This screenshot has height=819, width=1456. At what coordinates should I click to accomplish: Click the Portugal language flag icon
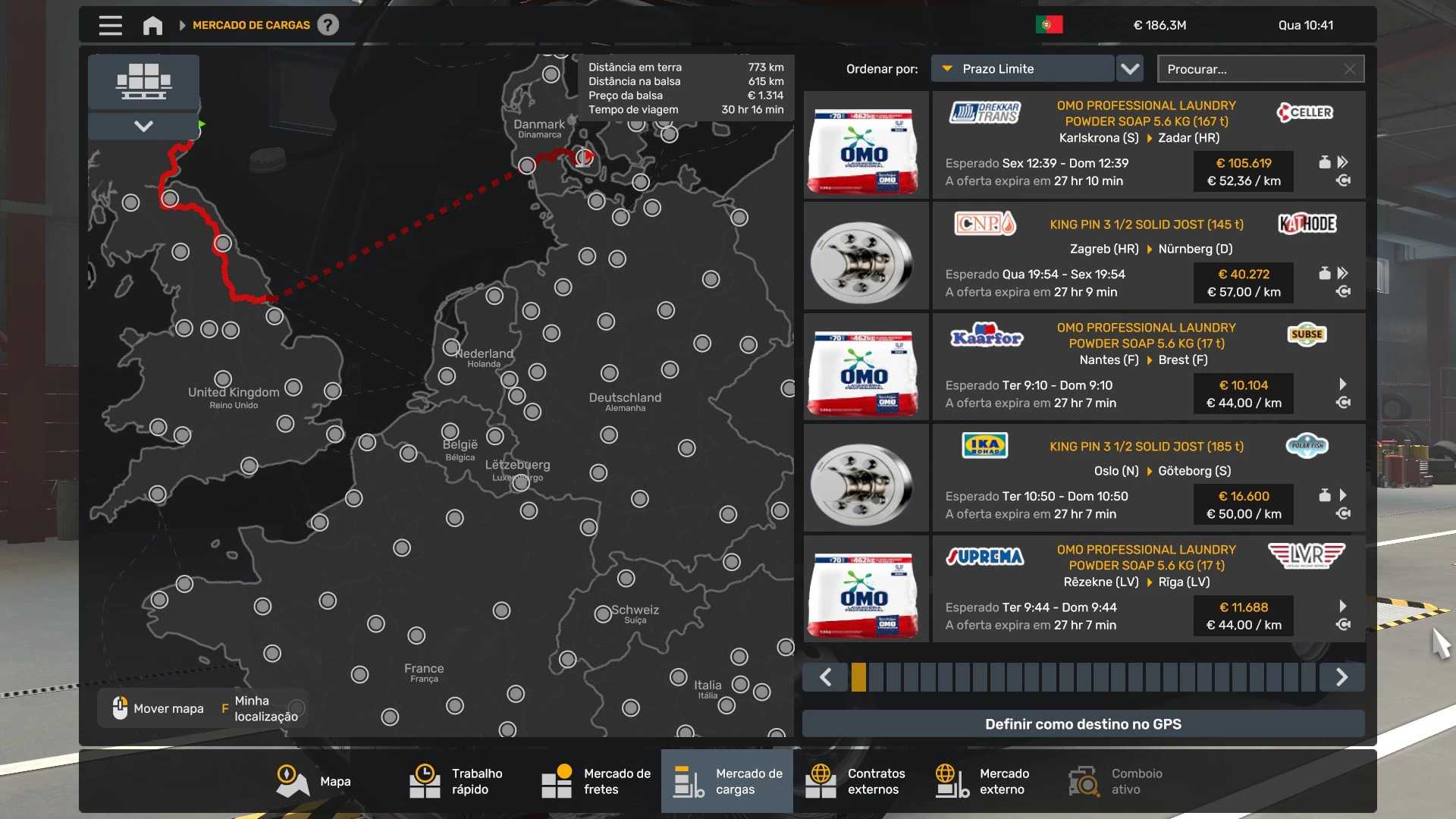click(1049, 25)
